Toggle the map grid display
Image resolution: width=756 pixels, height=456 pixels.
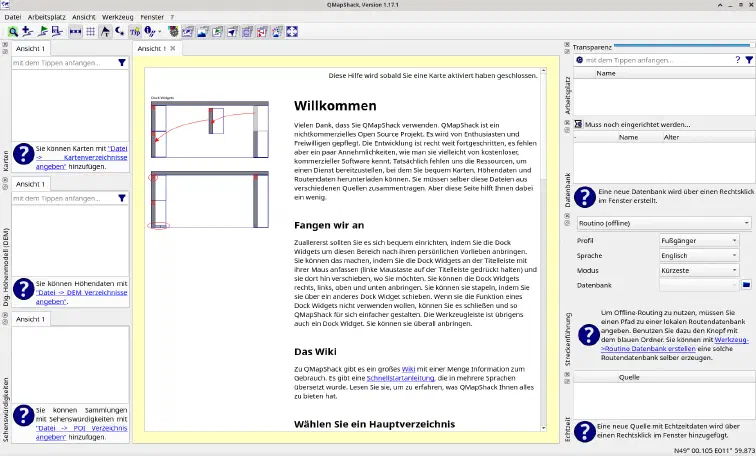coord(90,32)
